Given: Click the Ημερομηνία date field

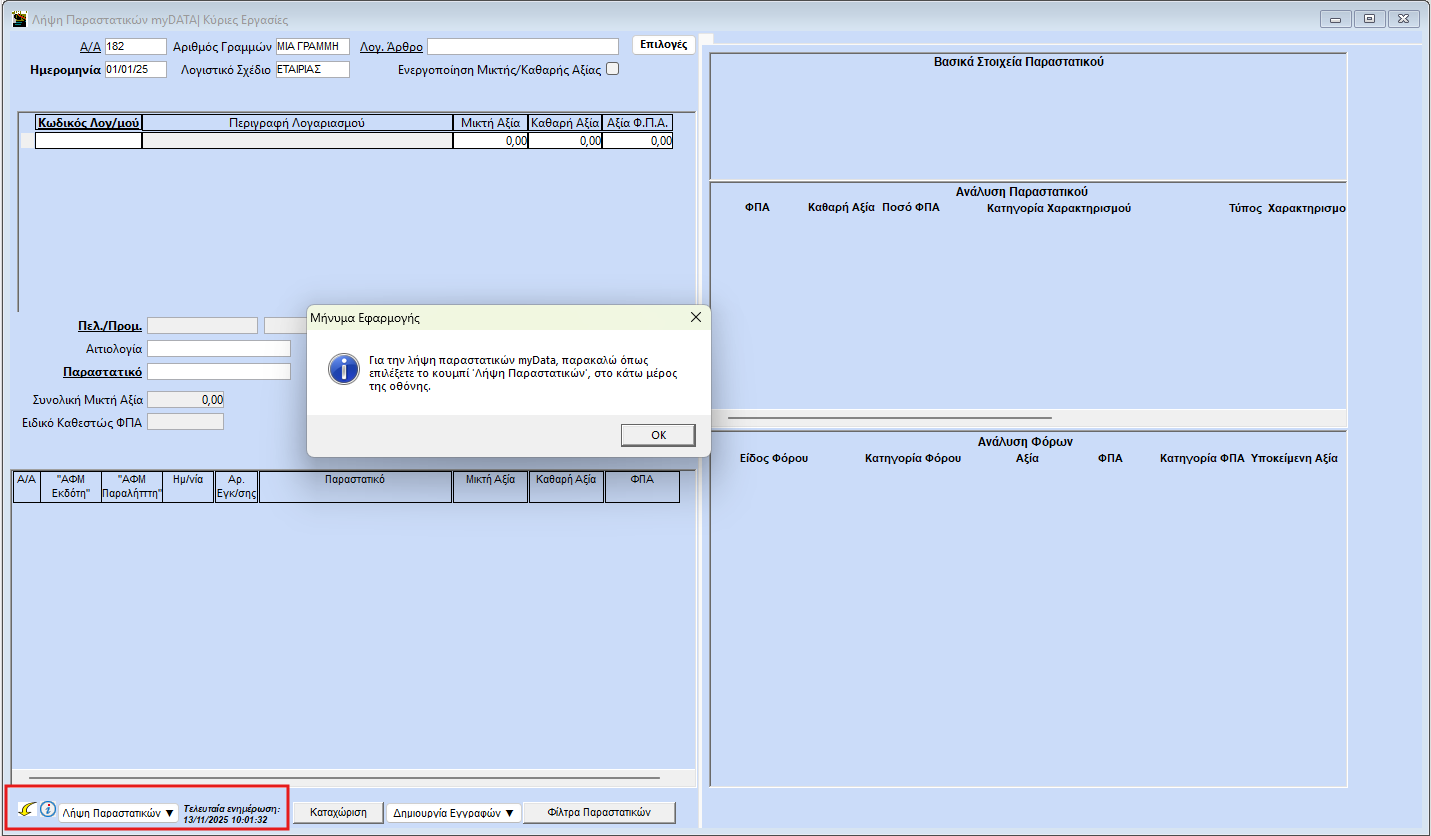Looking at the screenshot, I should [x=135, y=70].
